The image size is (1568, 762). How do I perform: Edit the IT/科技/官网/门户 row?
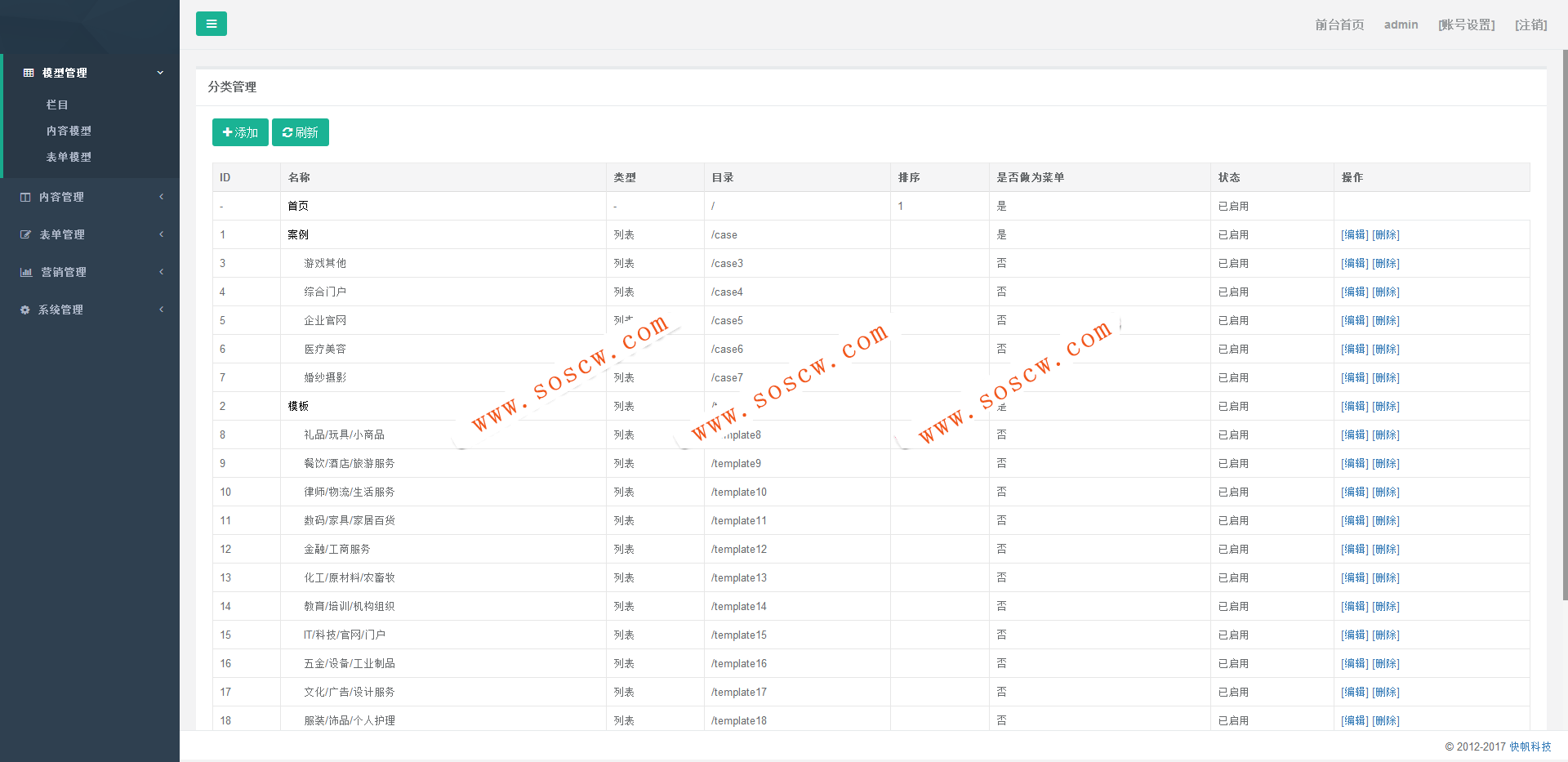(1355, 635)
